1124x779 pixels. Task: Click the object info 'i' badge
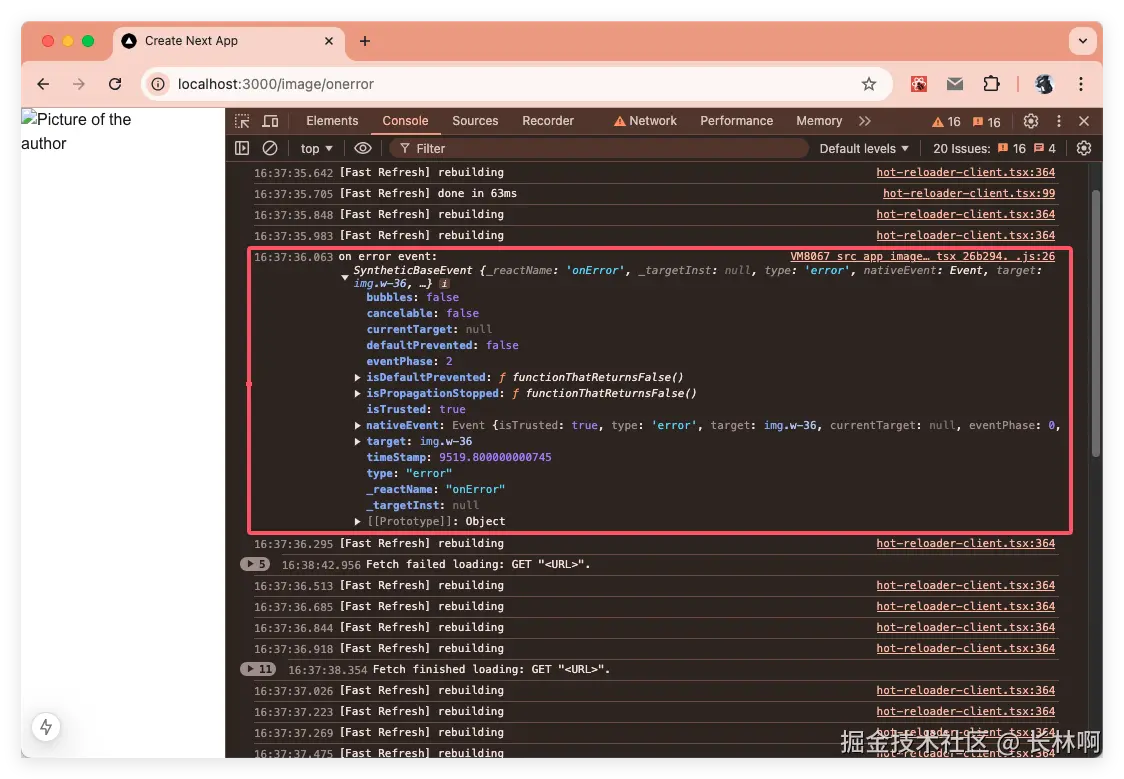[x=444, y=284]
